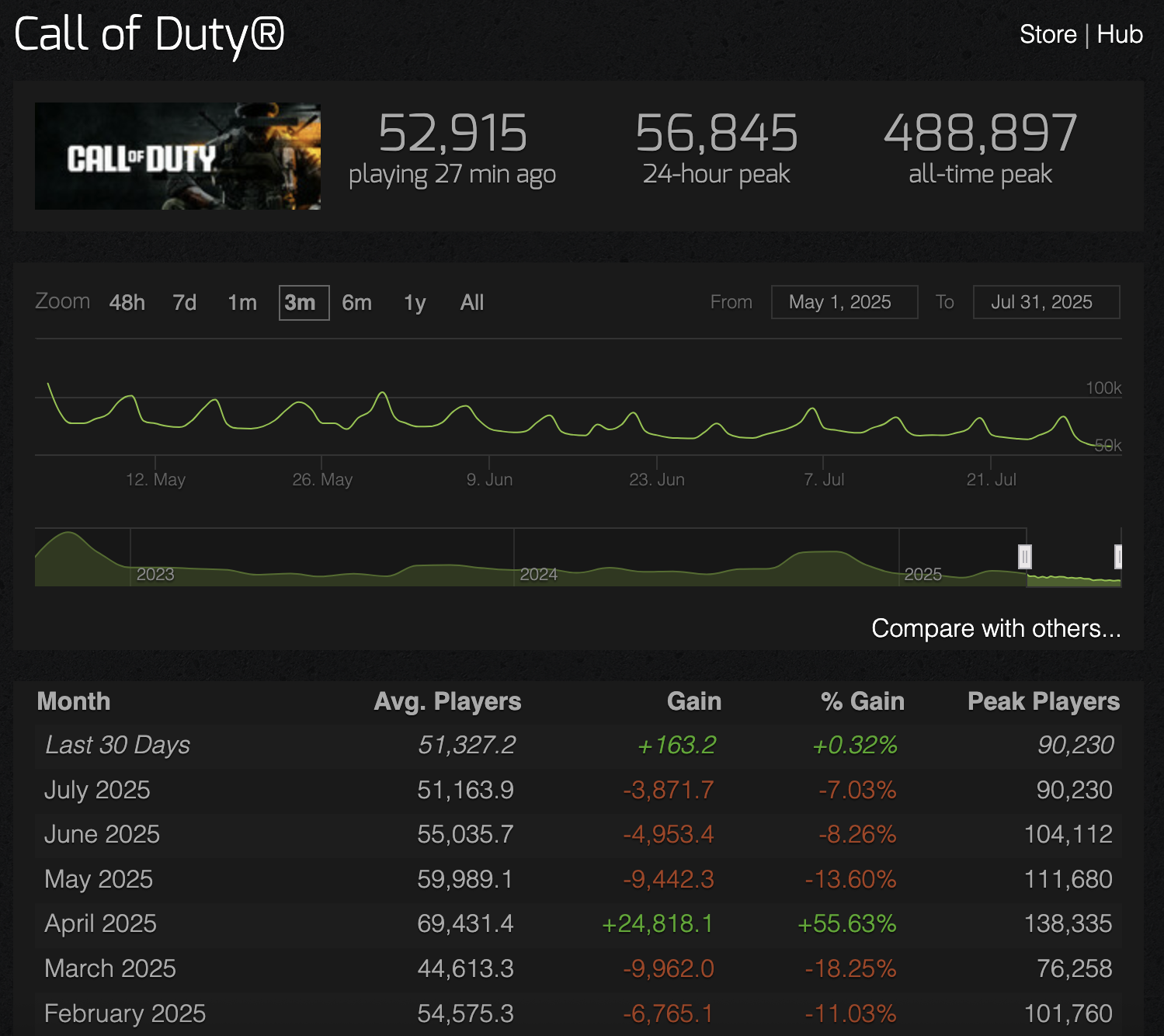The image size is (1164, 1036).
Task: Select the June 2025 row label
Action: (x=102, y=834)
